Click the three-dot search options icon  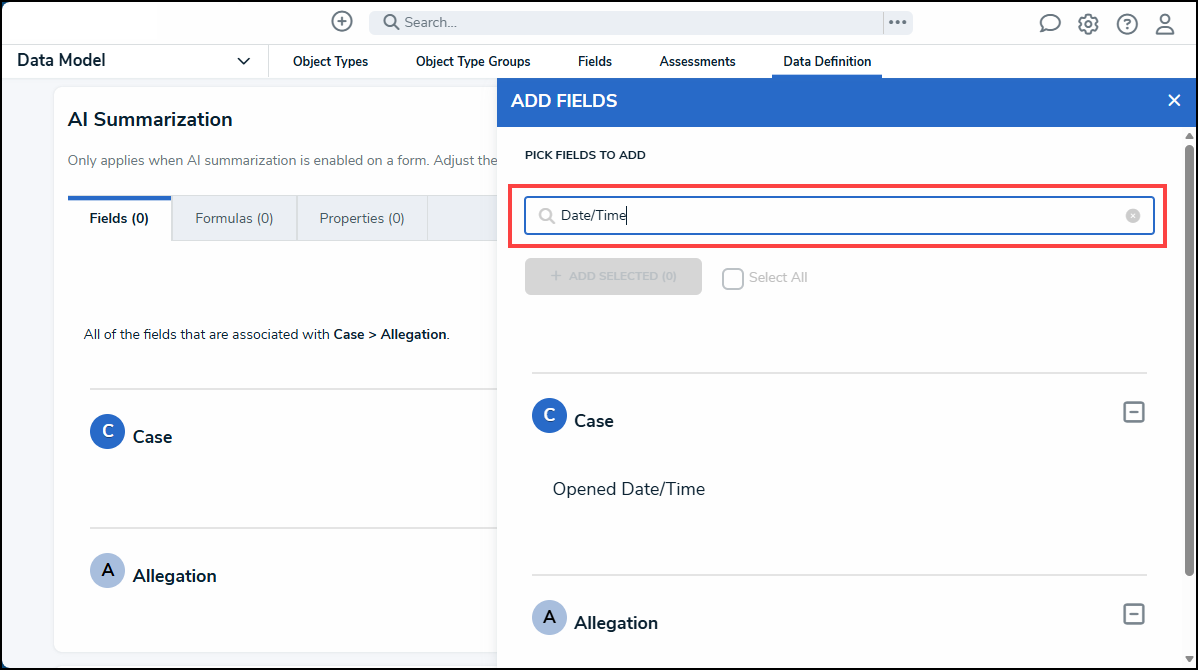pos(897,22)
